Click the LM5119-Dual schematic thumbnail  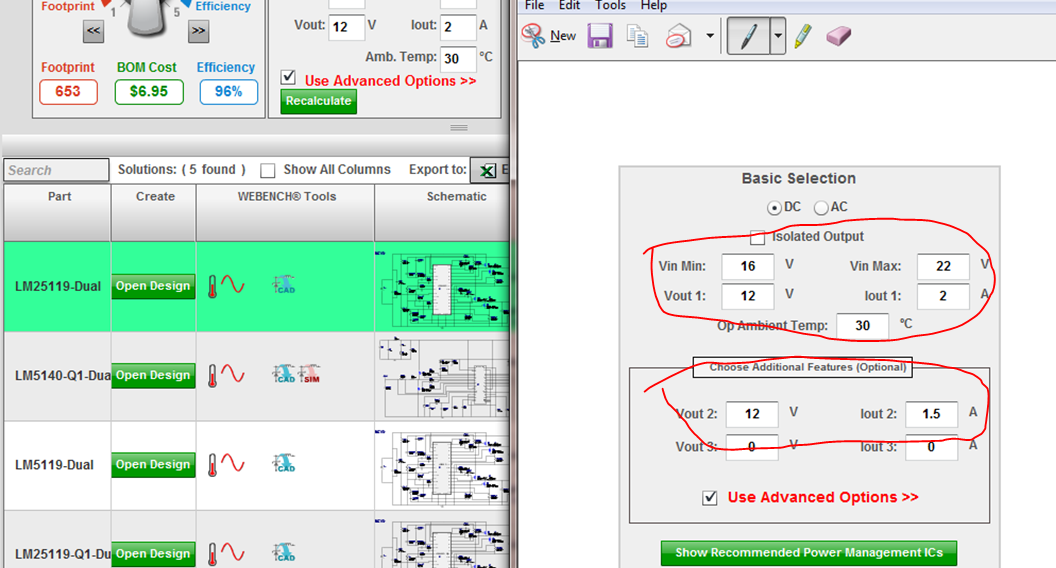[x=442, y=466]
